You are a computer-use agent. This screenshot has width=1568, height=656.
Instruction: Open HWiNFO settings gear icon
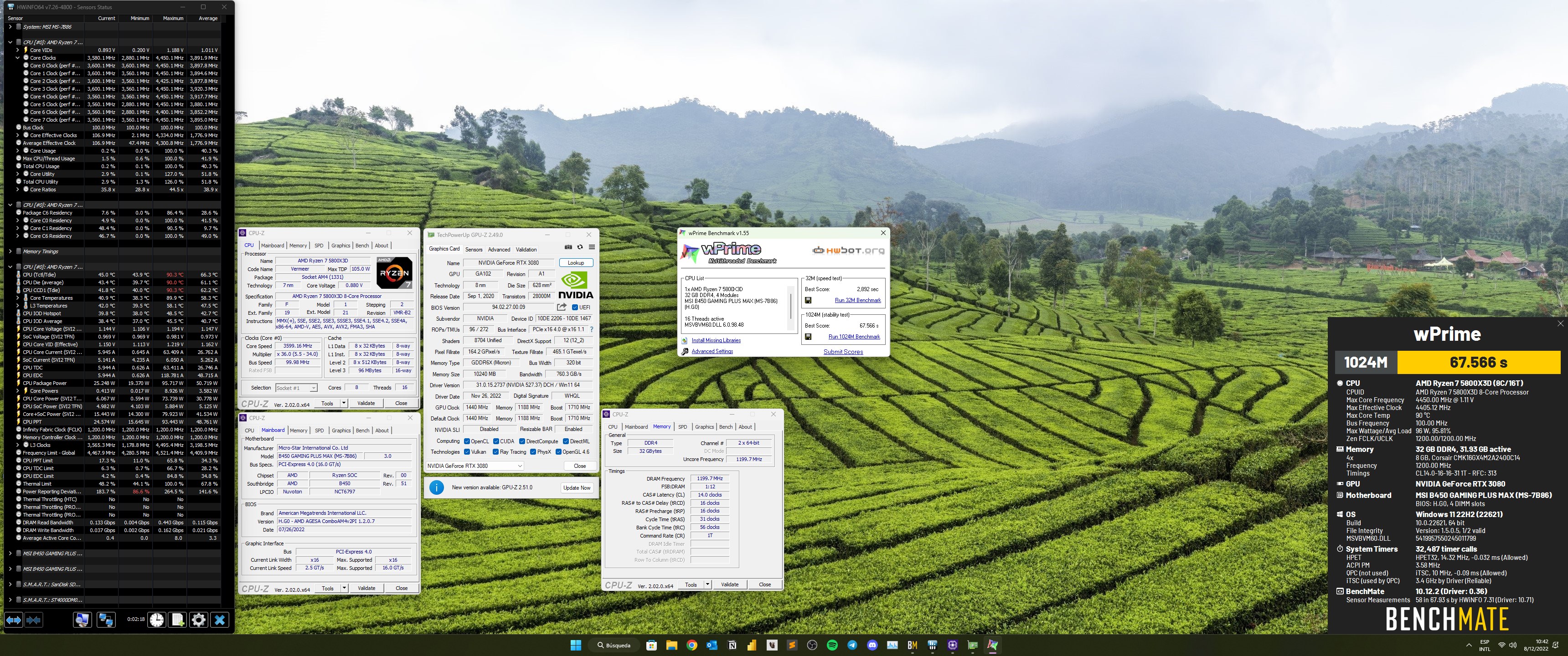coord(198,620)
